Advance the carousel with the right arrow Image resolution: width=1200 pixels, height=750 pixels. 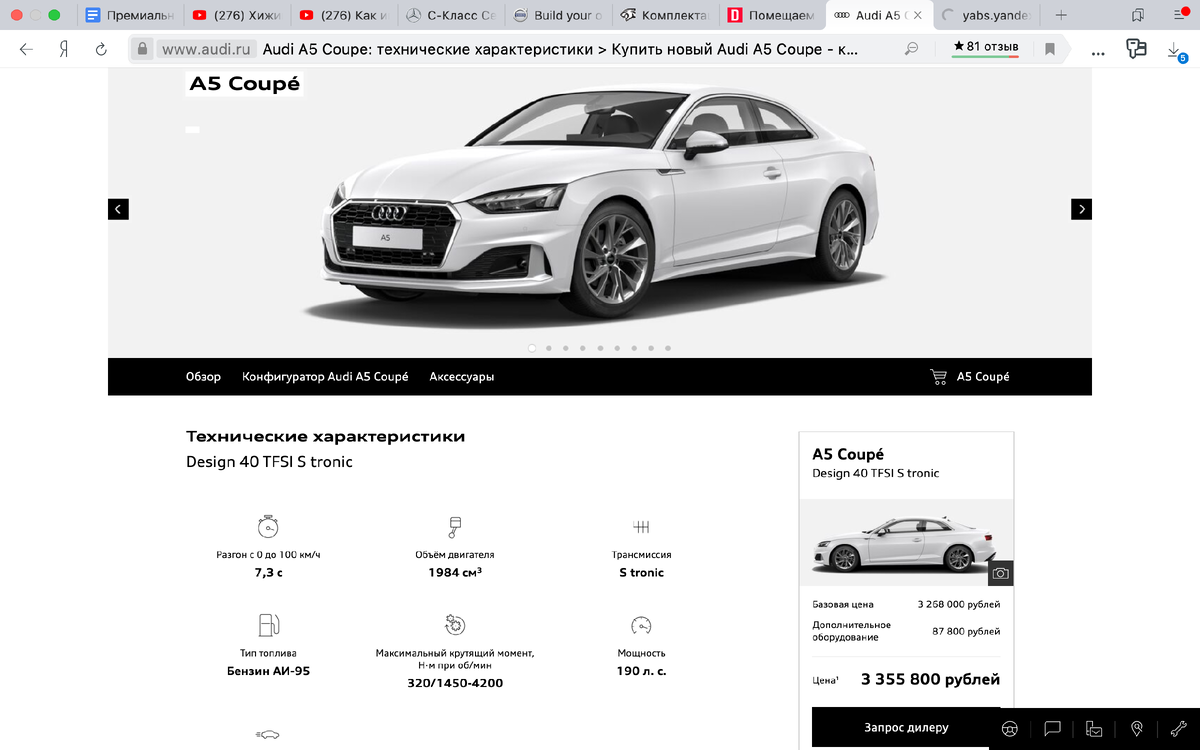coord(1081,208)
